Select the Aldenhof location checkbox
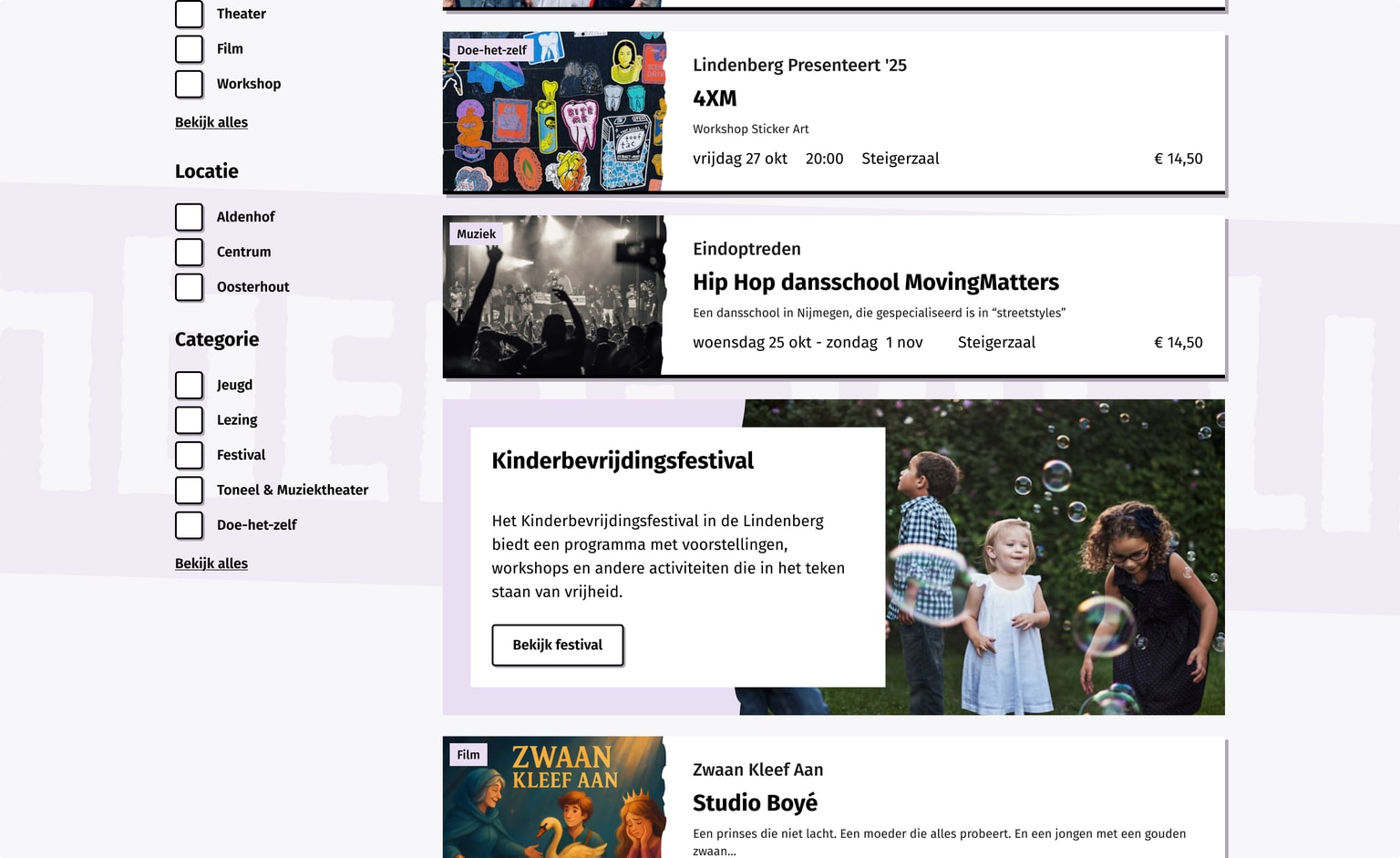The image size is (1400, 858). click(189, 217)
